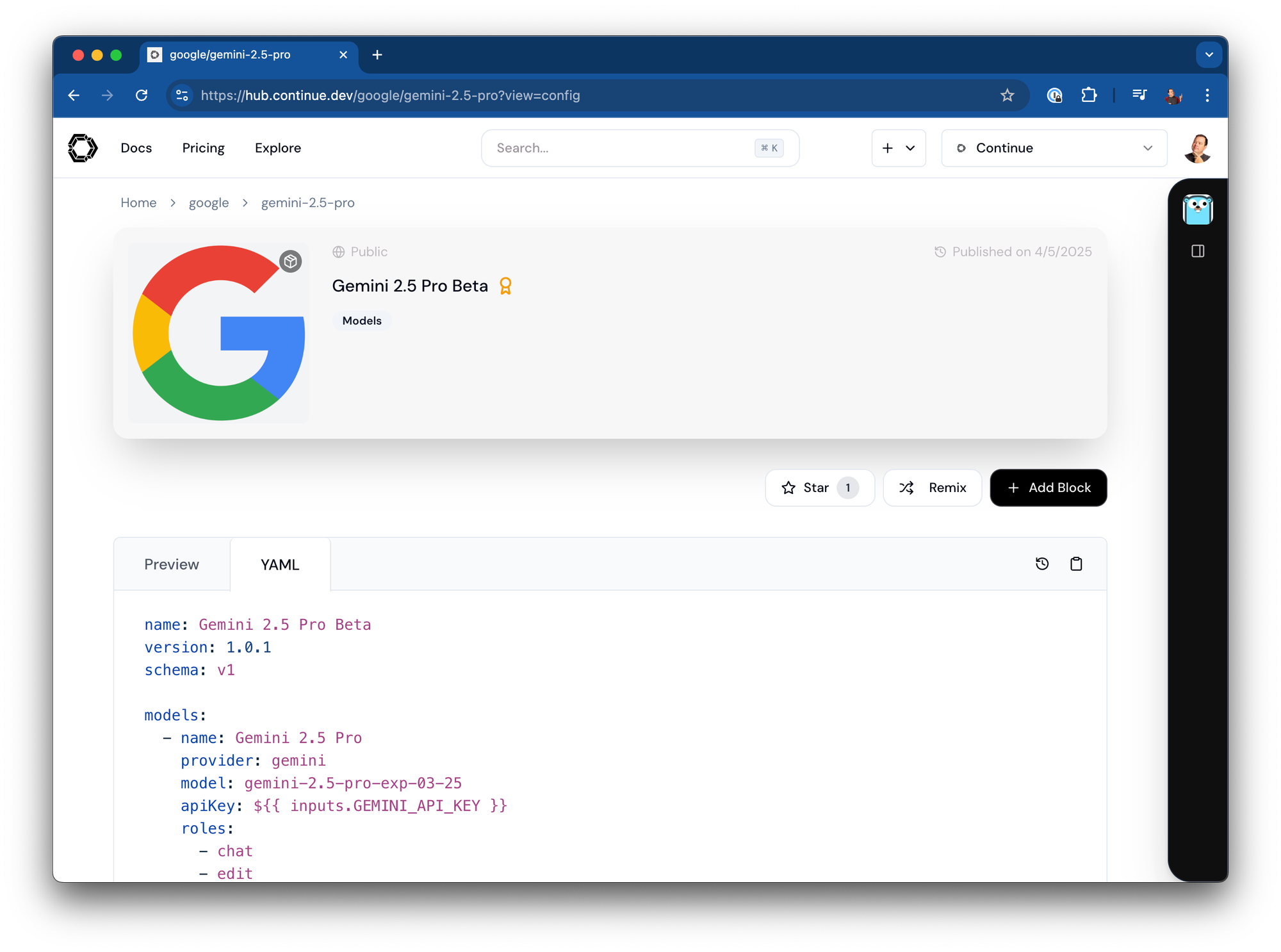Switch to the Preview tab
The image size is (1281, 952).
pos(171,564)
